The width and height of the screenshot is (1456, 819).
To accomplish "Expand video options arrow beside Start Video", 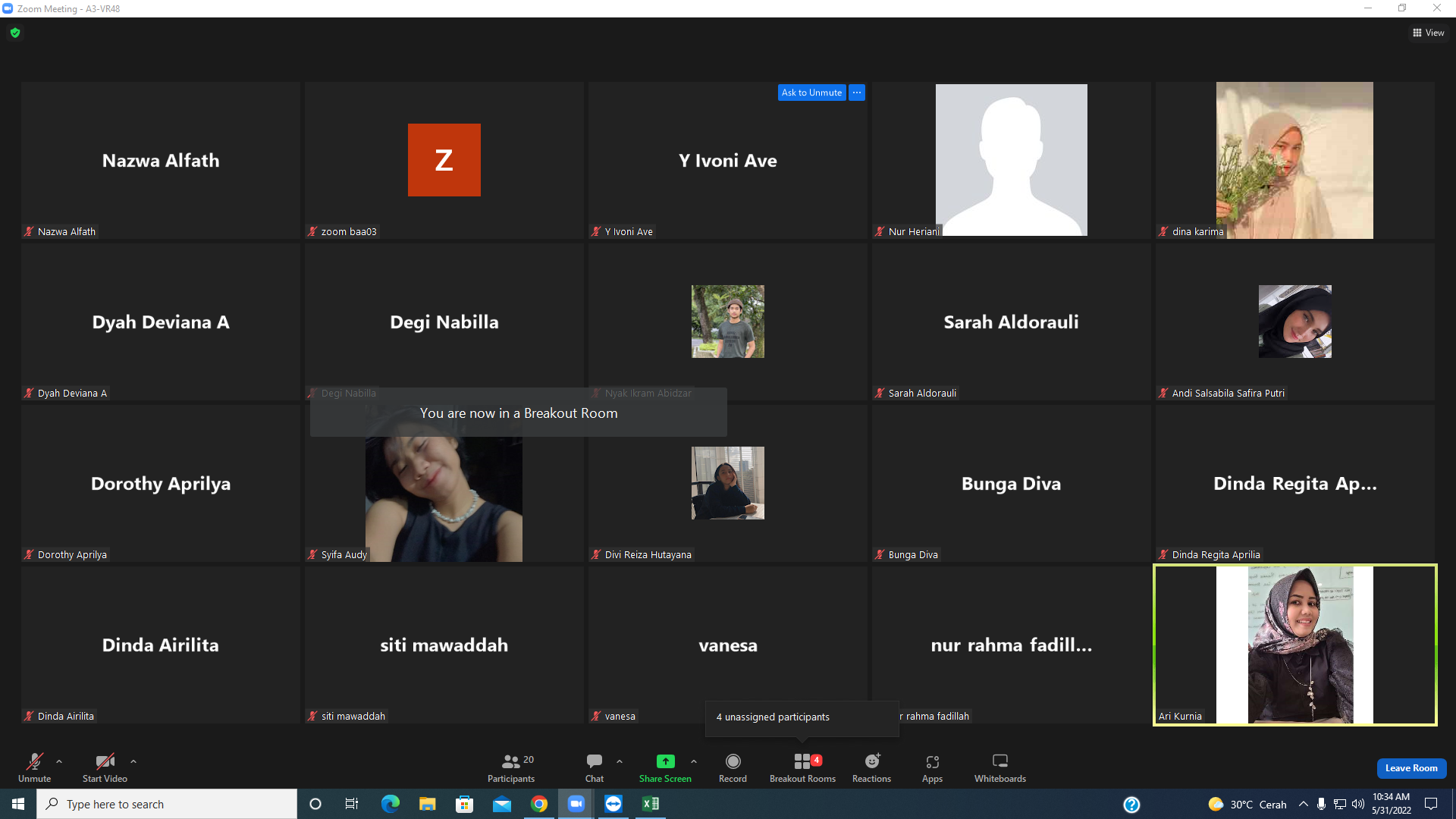I will tap(133, 761).
